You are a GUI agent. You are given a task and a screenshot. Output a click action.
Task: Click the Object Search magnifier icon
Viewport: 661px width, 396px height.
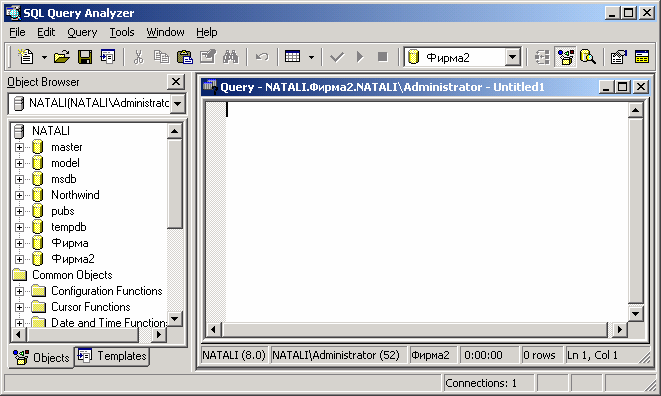pyautogui.click(x=588, y=57)
